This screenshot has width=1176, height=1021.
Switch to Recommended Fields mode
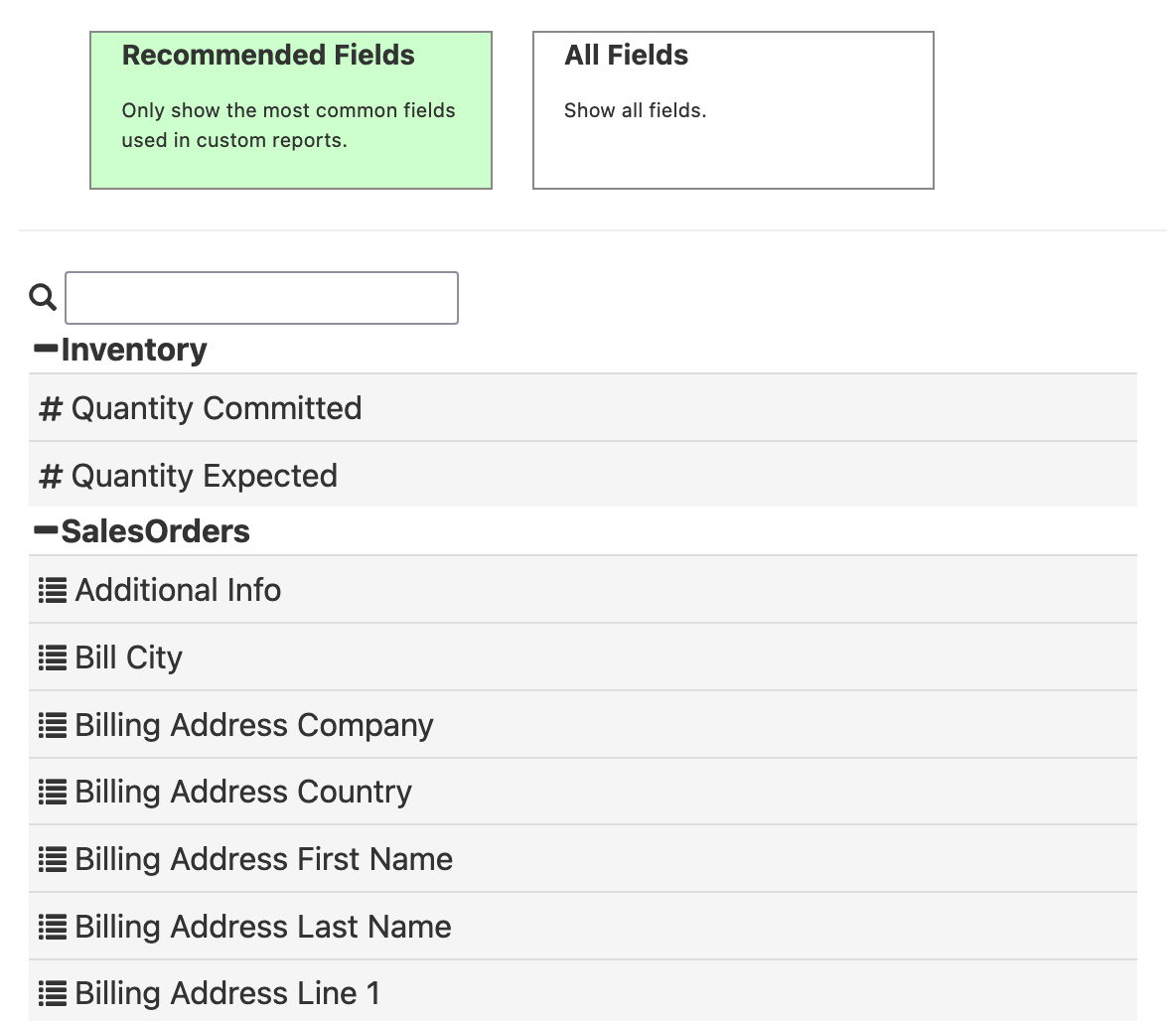[290, 109]
